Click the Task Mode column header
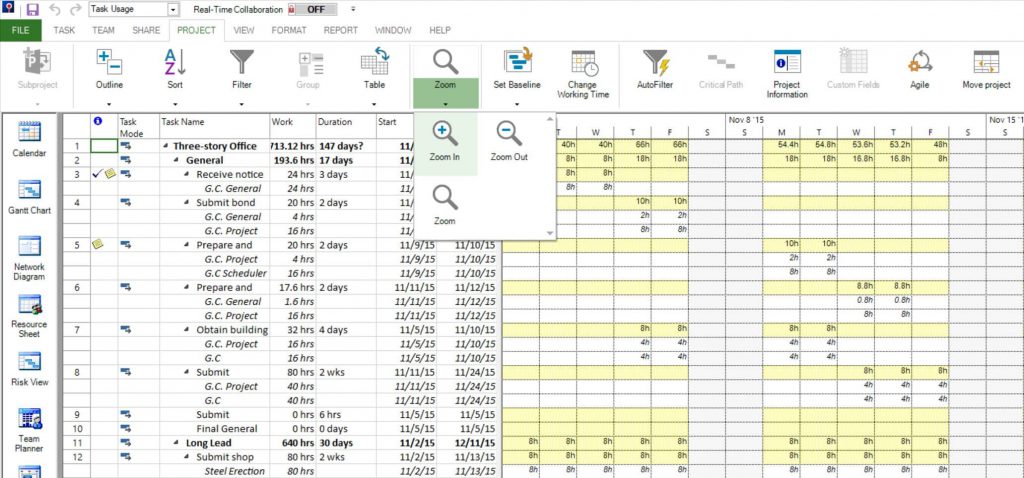 [x=138, y=127]
